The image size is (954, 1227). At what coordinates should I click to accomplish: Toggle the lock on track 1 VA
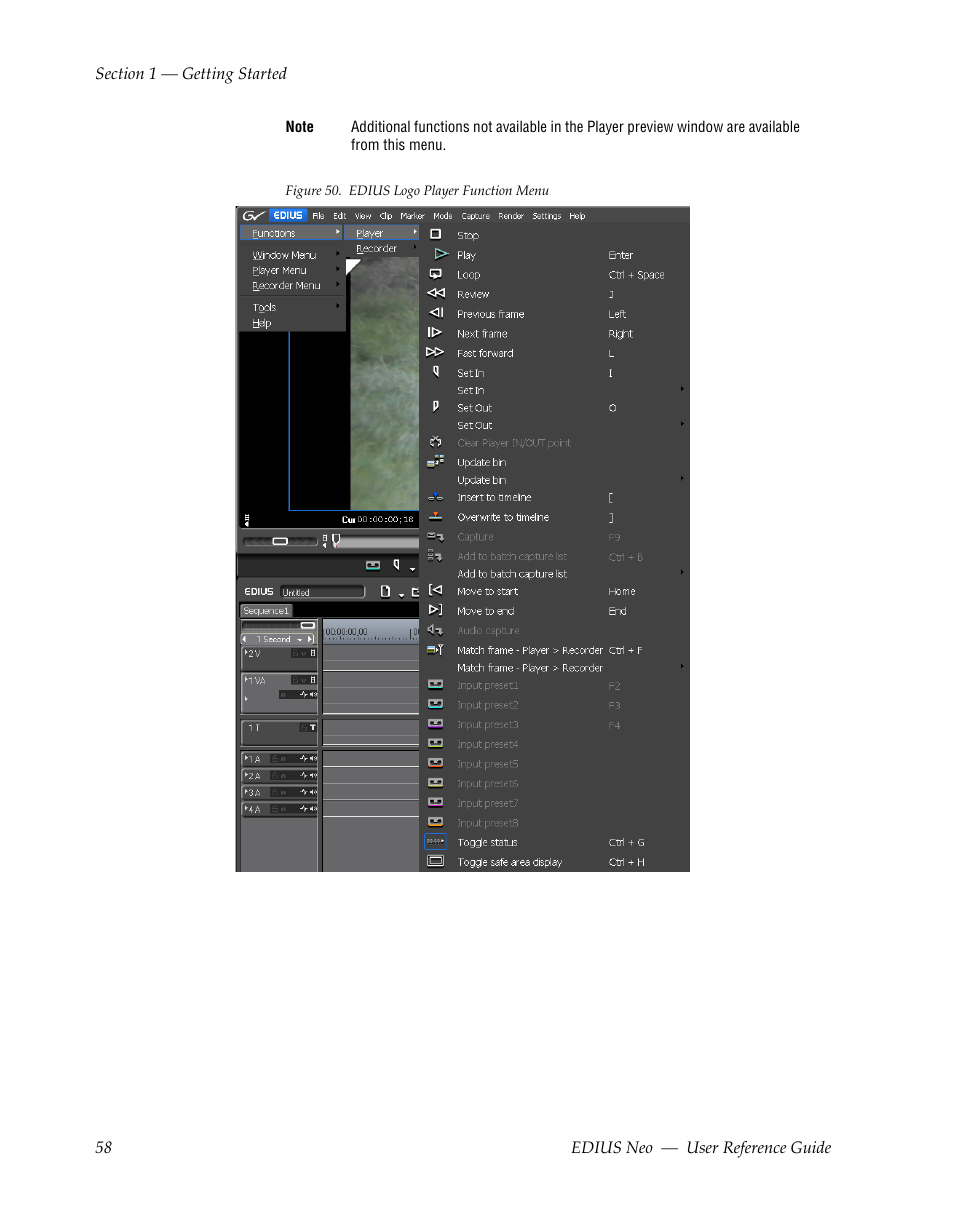coord(297,680)
